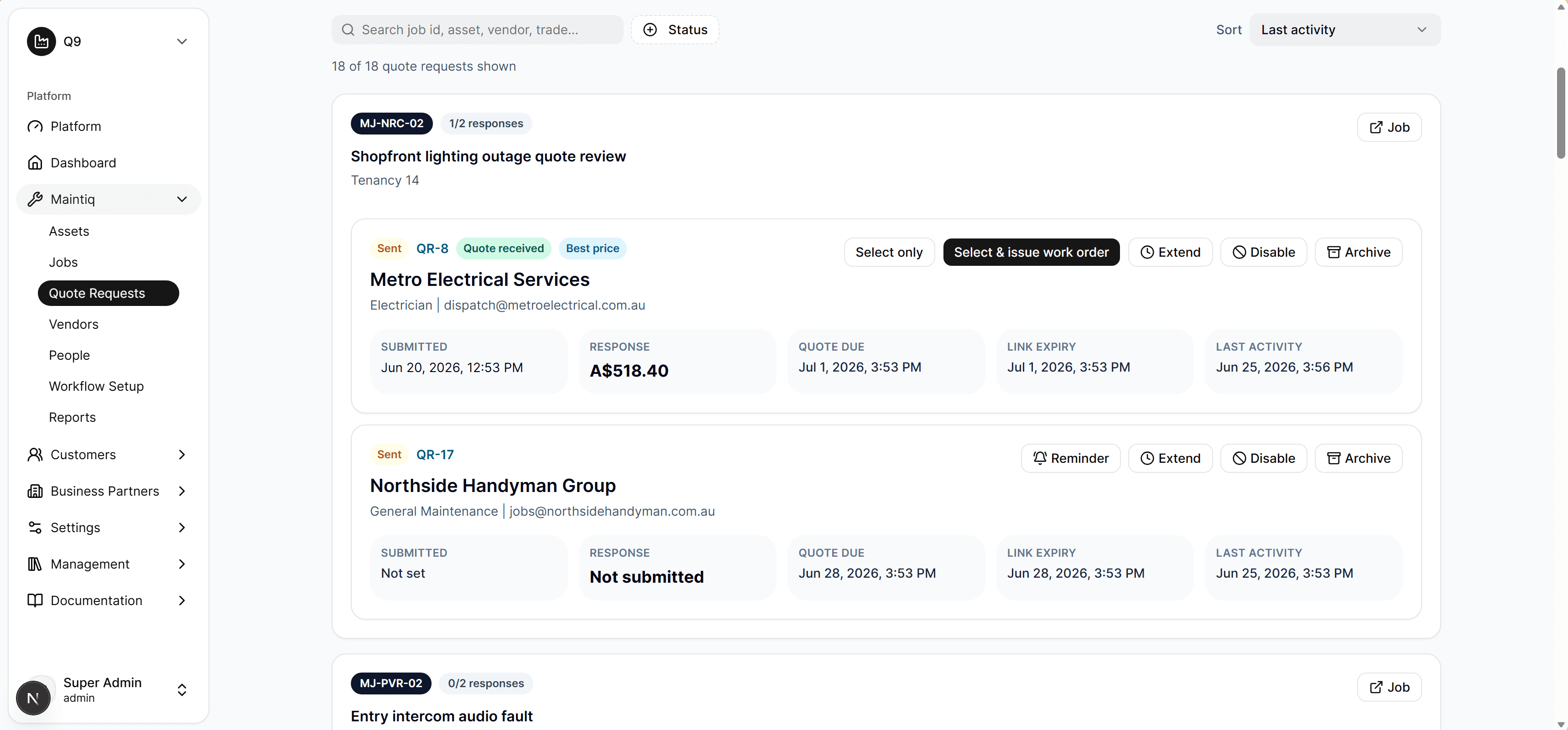Expand the Customers section arrow
This screenshot has height=730, width=1568.
click(x=182, y=455)
